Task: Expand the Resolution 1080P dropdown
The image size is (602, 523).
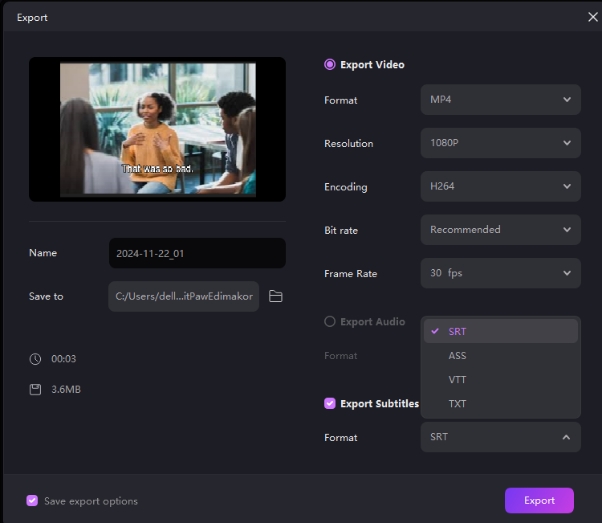Action: click(x=500, y=143)
